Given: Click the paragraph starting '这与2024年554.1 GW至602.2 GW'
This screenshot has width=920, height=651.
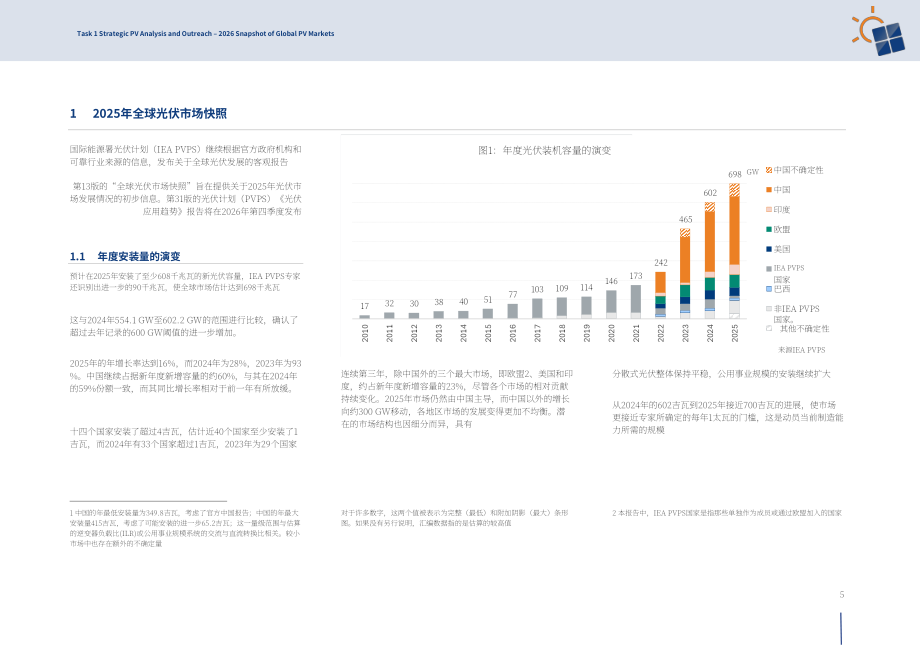Looking at the screenshot, I should [x=184, y=327].
